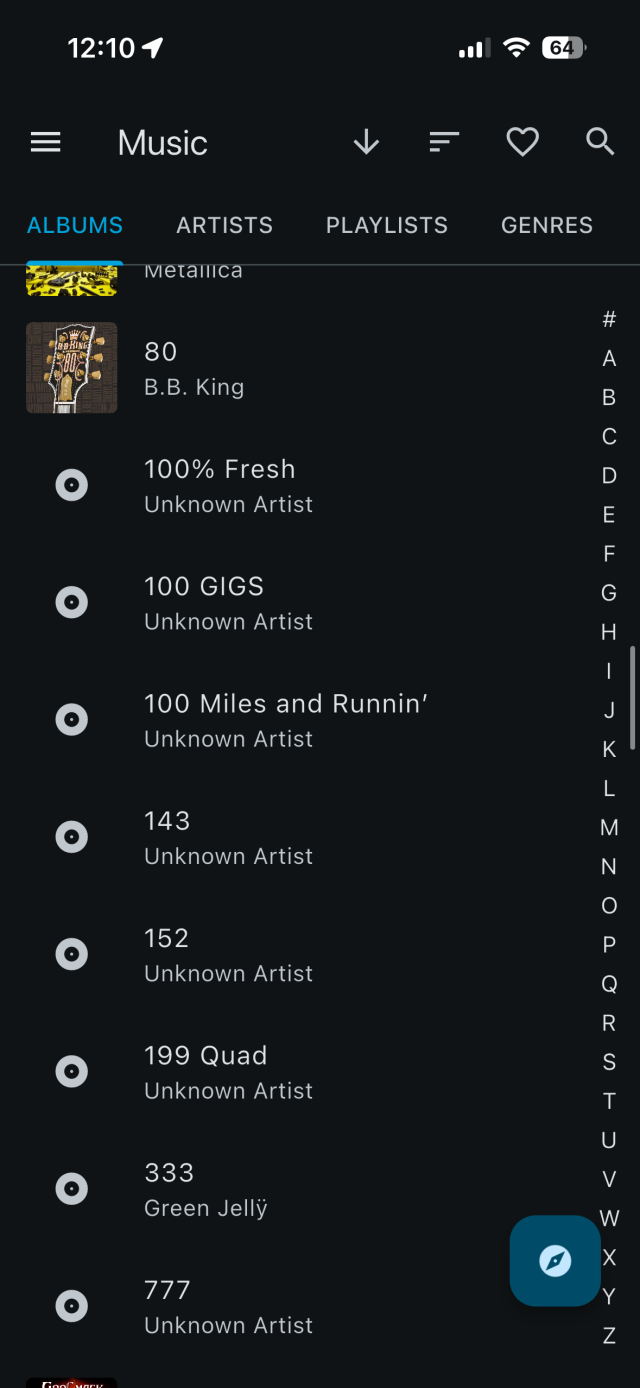640x1388 pixels.
Task: Switch to the Artists tab
Action: (224, 226)
